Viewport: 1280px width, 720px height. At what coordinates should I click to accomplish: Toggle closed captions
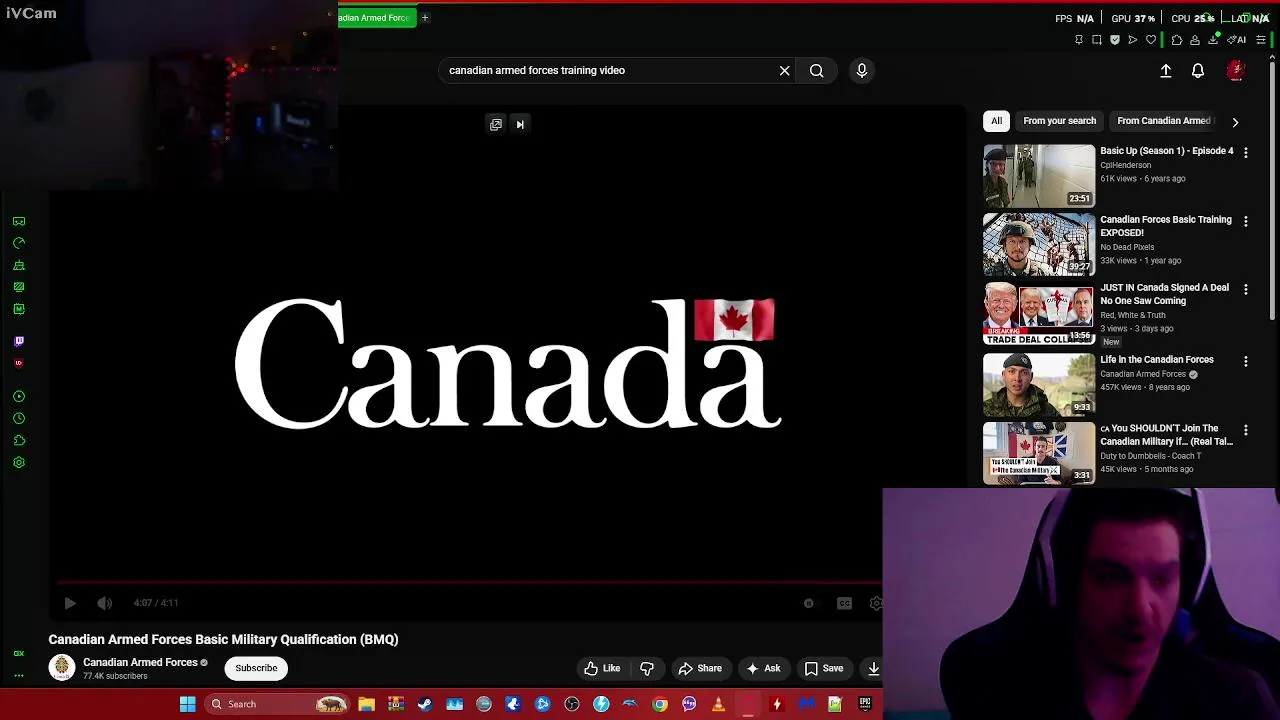point(845,603)
